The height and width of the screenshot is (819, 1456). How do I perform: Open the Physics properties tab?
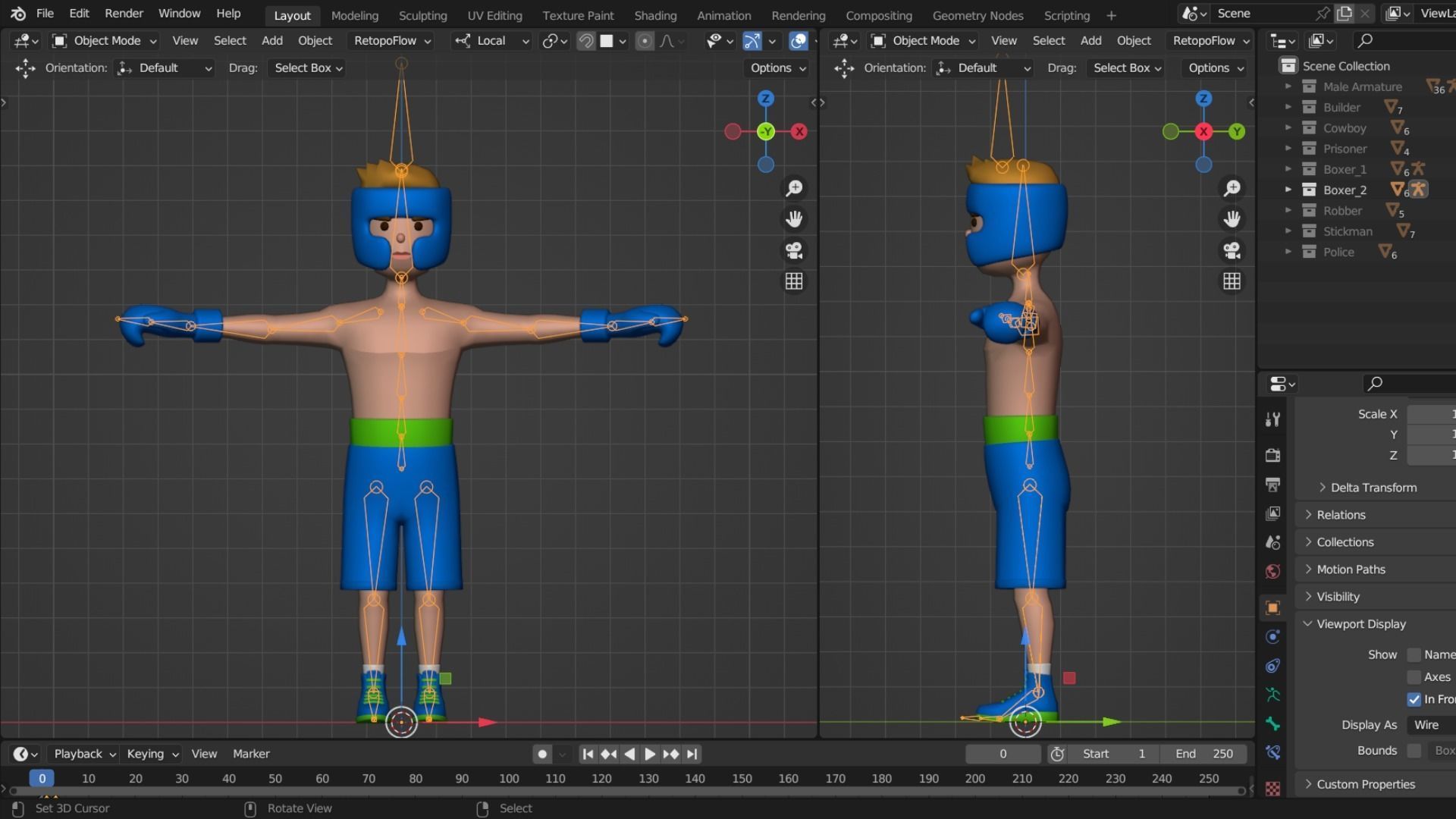1273,636
